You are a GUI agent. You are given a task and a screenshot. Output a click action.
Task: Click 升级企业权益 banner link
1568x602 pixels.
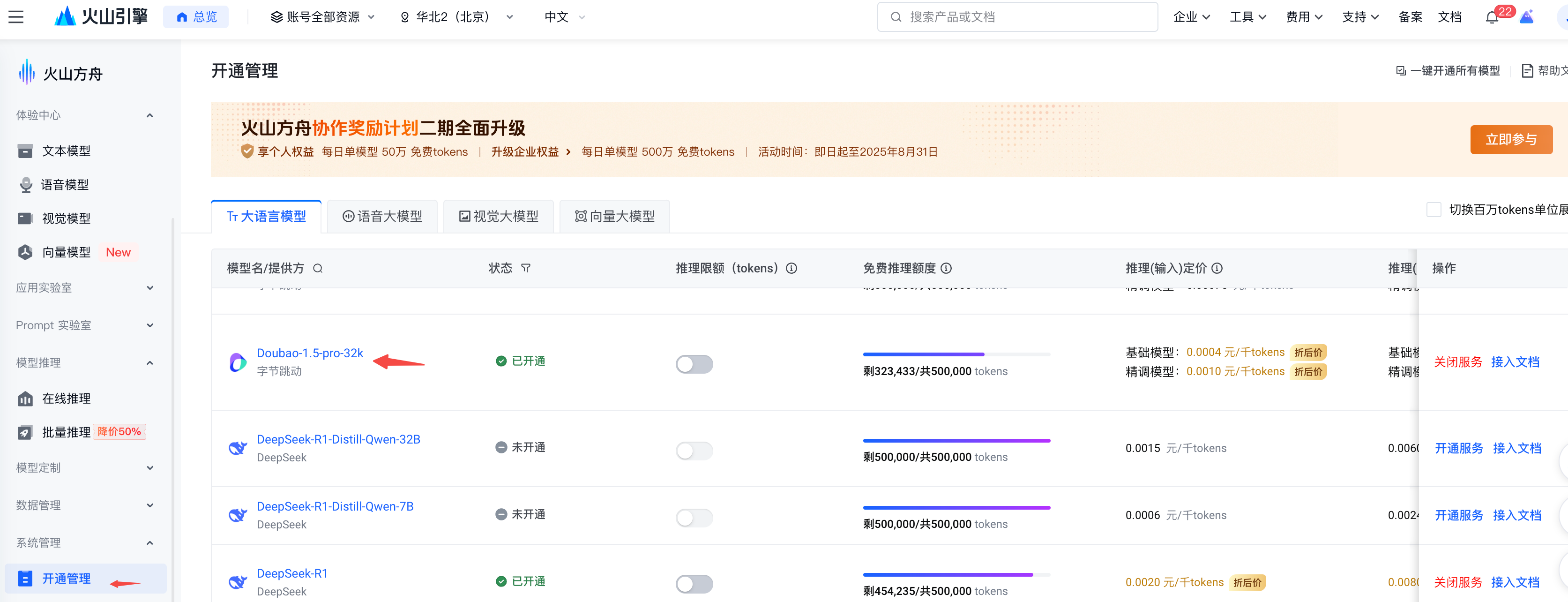(x=531, y=152)
